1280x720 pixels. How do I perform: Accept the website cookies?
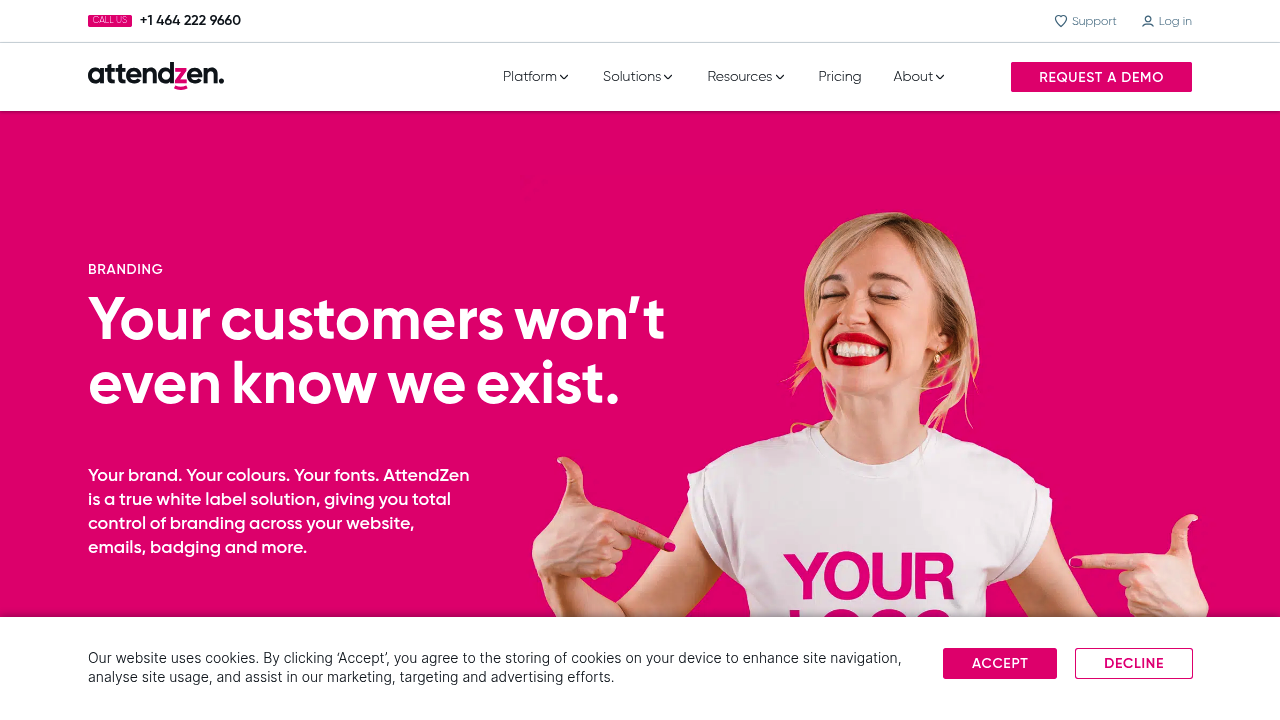1000,663
